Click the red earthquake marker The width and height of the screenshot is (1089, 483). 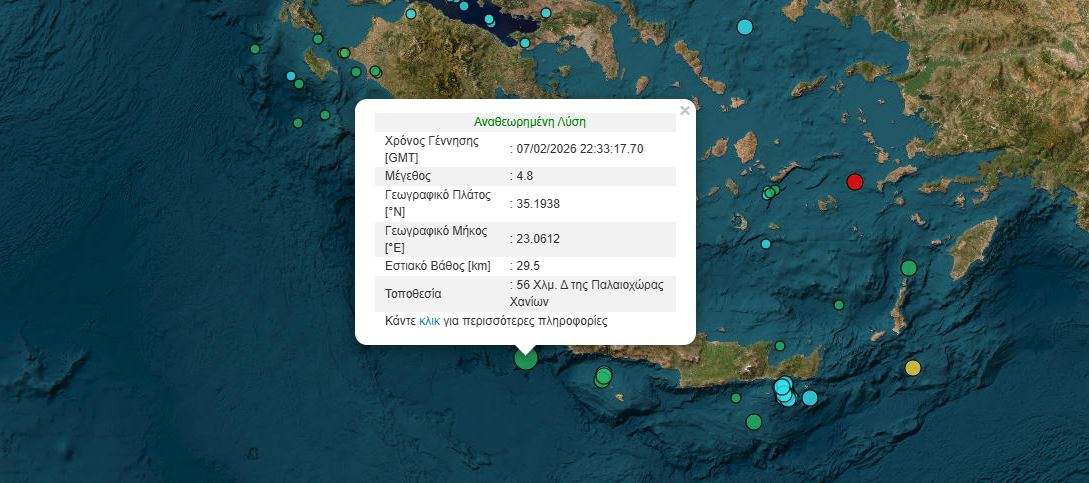coord(854,181)
